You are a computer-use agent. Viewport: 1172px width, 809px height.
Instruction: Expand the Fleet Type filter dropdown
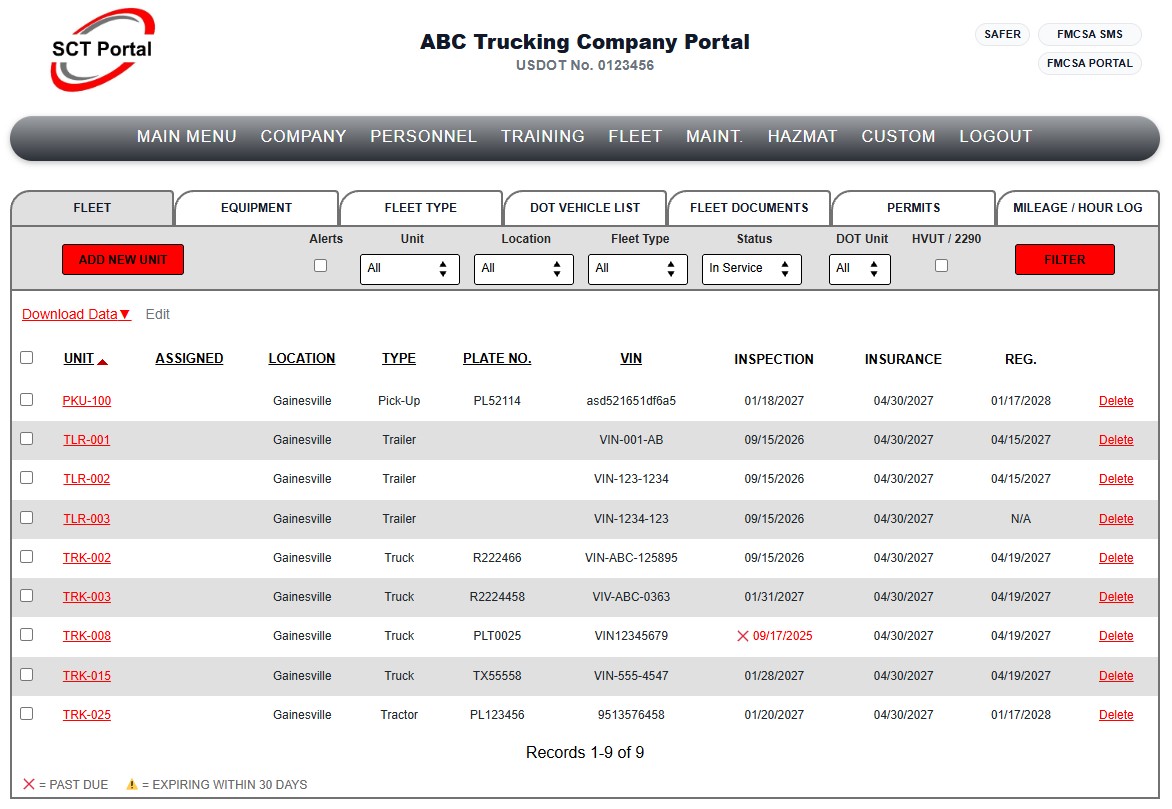[638, 269]
